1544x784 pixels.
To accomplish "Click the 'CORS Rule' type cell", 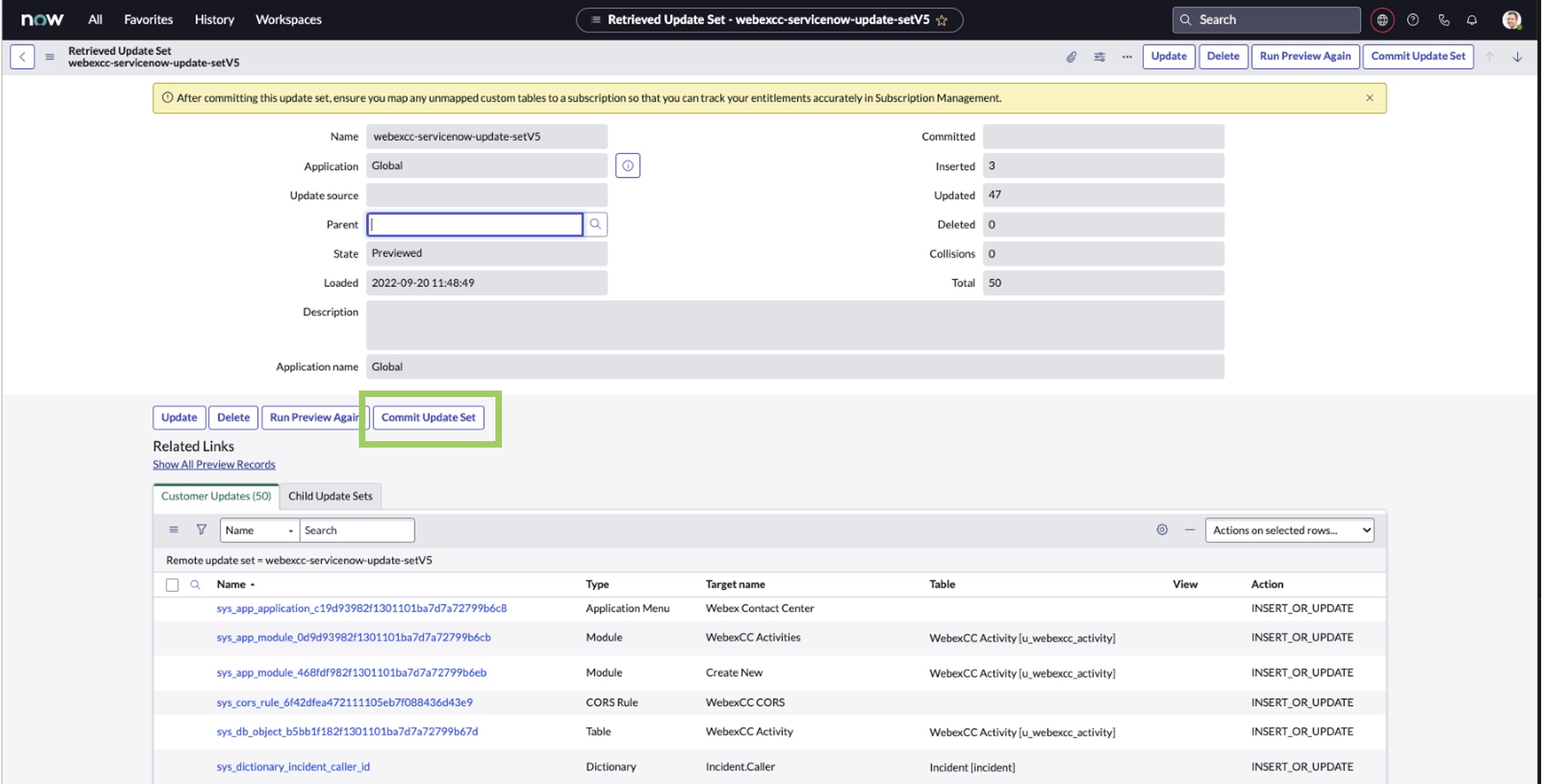I will pyautogui.click(x=612, y=702).
